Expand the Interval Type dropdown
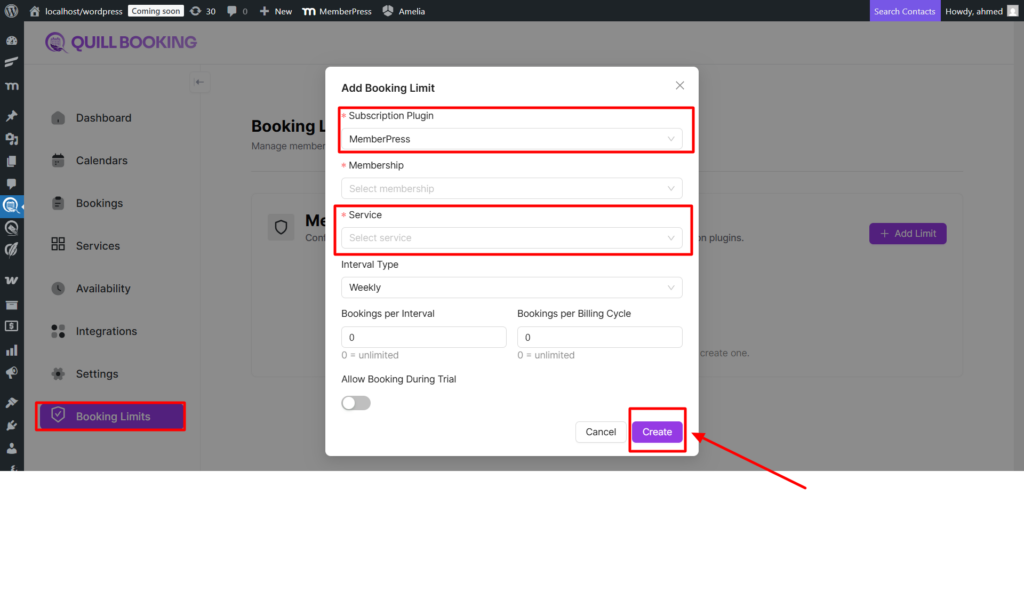The height and width of the screenshot is (591, 1024). (x=511, y=287)
